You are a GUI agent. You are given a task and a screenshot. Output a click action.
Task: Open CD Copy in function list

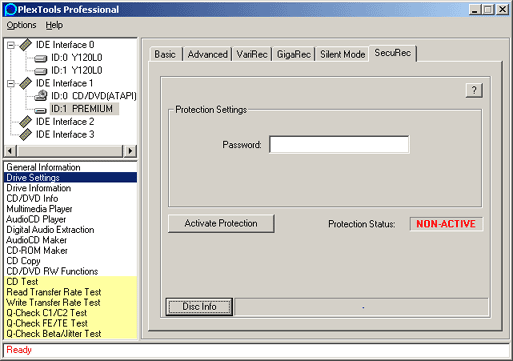70,261
